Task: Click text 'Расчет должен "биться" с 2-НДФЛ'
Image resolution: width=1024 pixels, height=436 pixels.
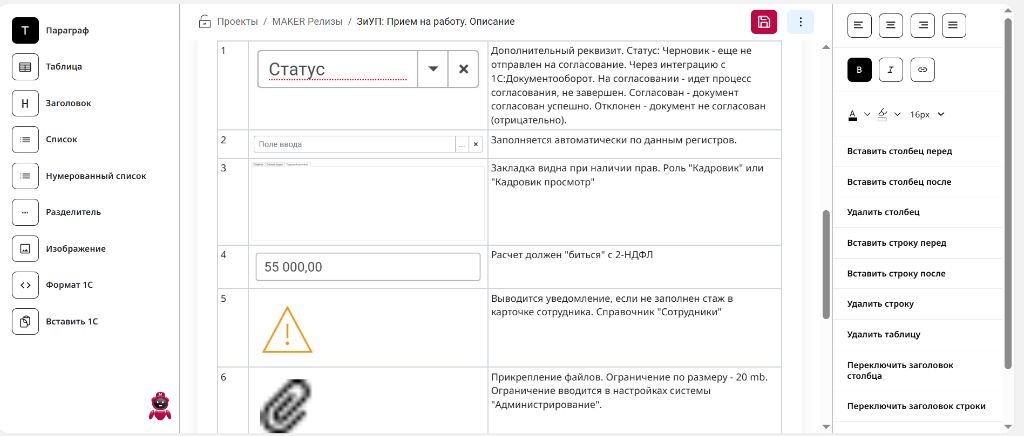Action: (x=571, y=255)
